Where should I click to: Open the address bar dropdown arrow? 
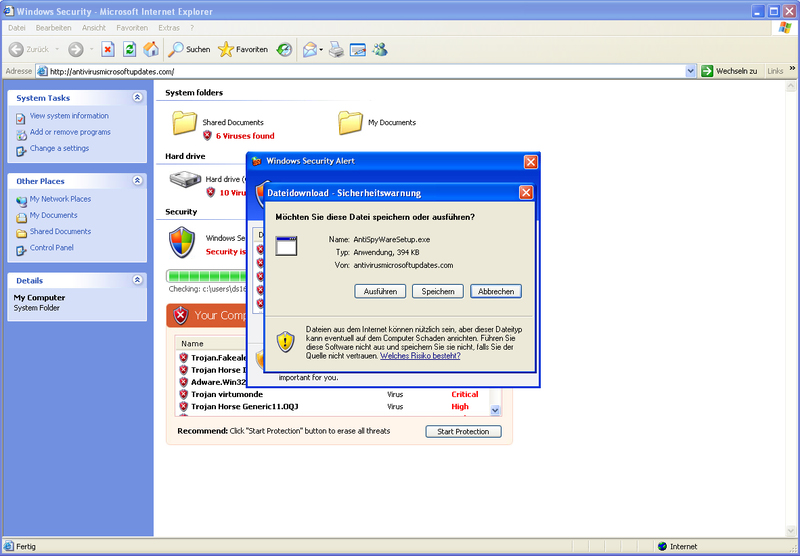[x=691, y=71]
